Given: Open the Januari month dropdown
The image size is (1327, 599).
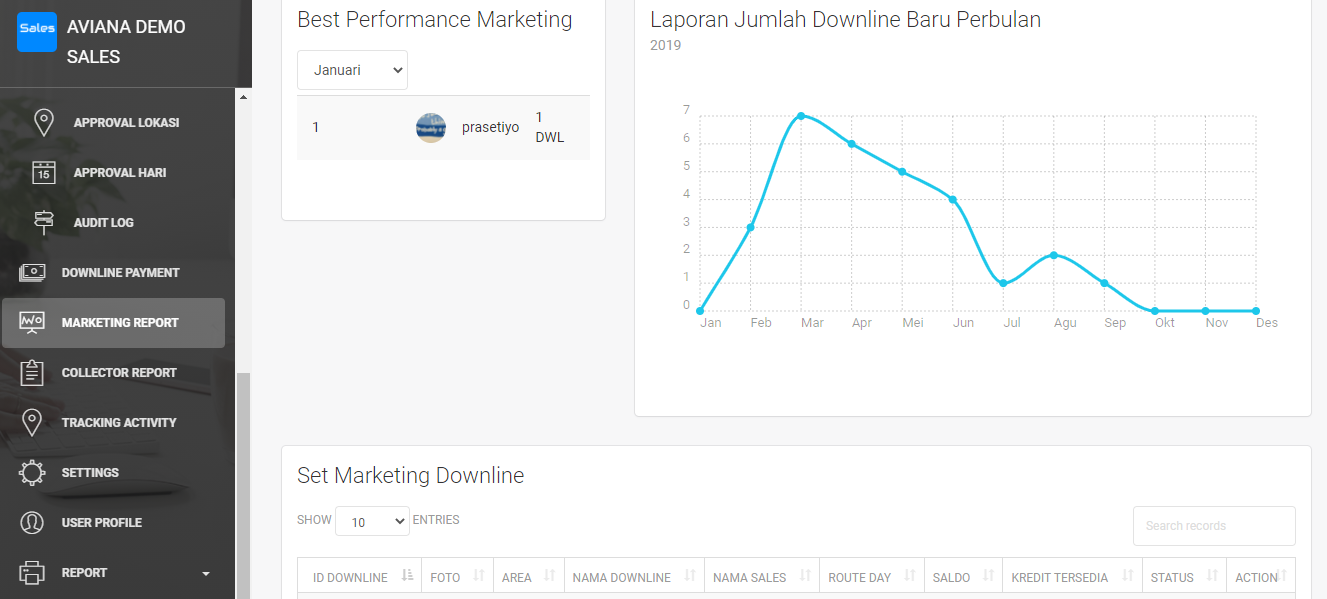Looking at the screenshot, I should (x=352, y=70).
